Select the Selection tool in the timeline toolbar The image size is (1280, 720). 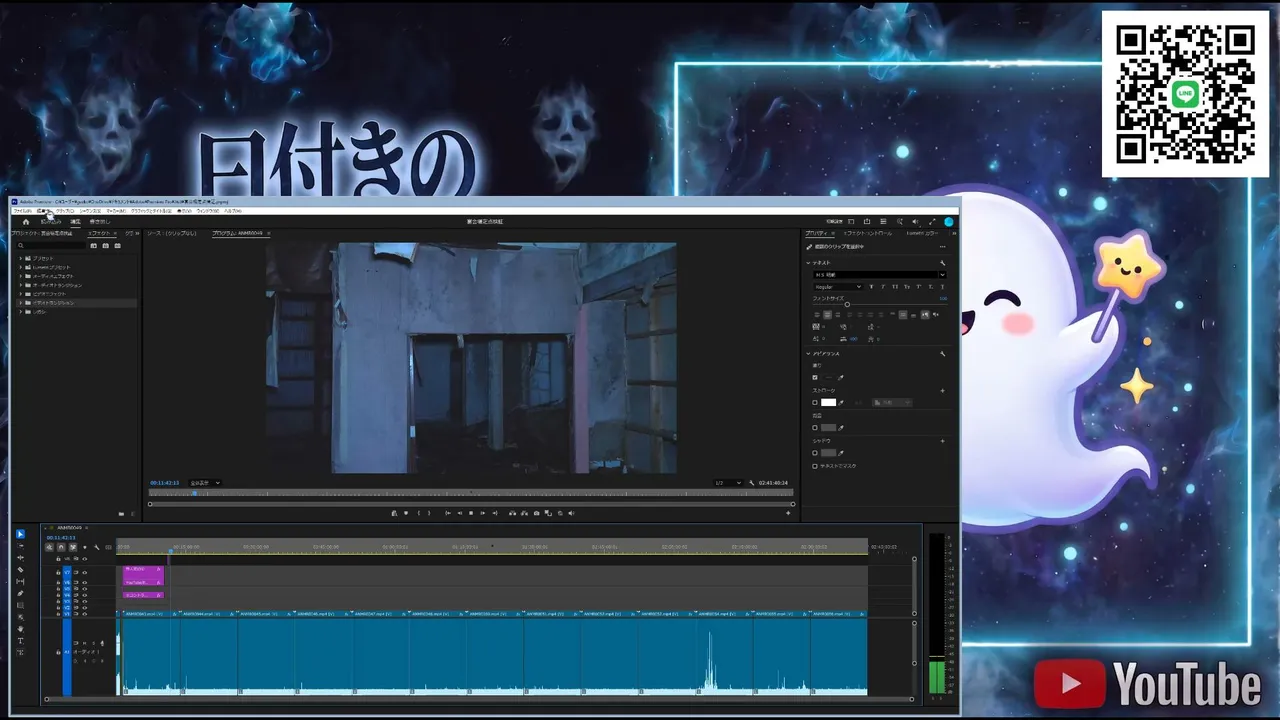pos(20,534)
